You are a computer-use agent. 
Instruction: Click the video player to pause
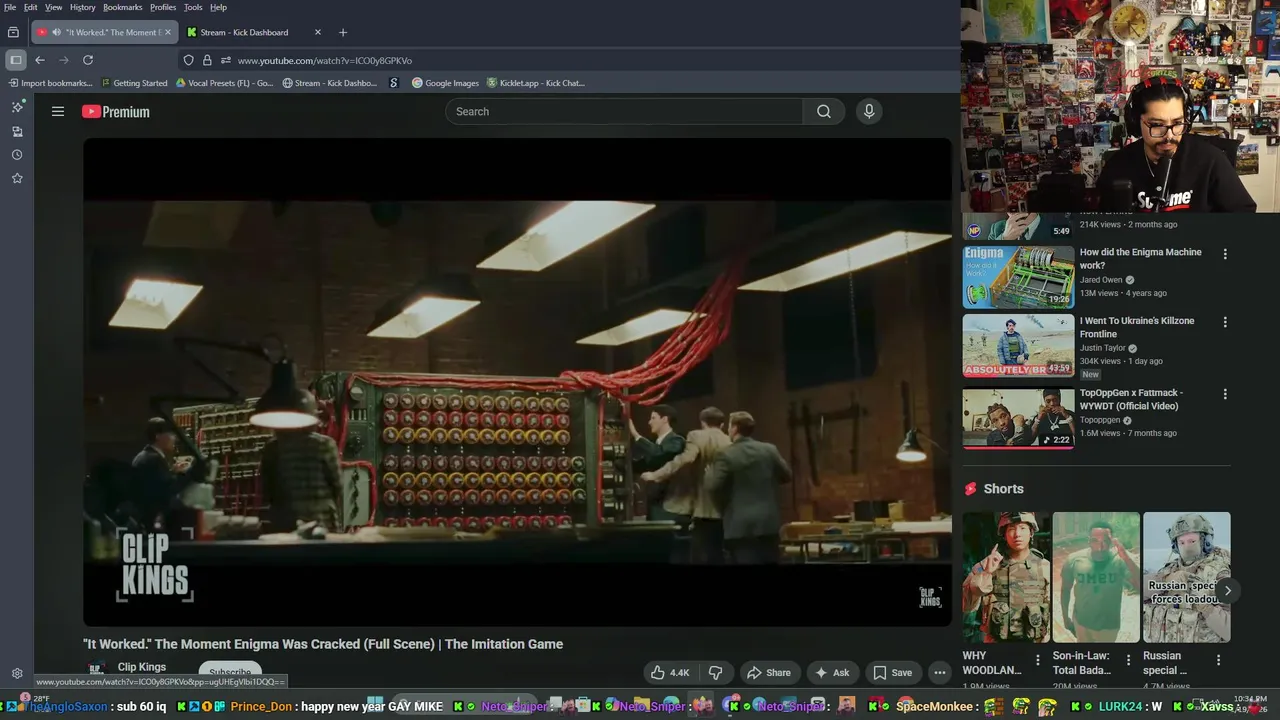coord(517,382)
